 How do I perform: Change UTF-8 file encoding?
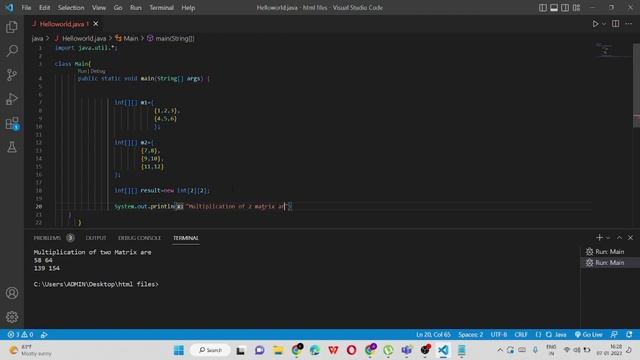click(x=499, y=334)
